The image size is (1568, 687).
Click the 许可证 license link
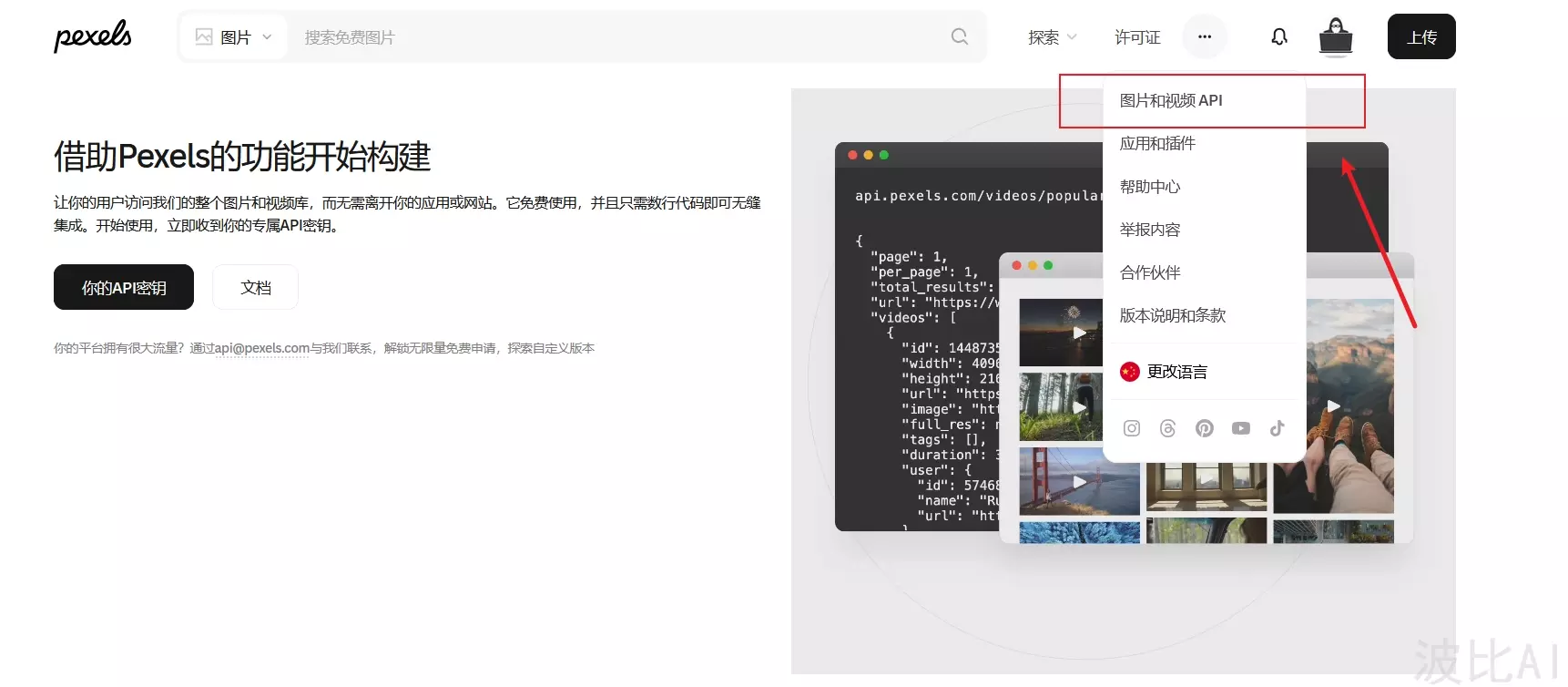tap(1137, 37)
